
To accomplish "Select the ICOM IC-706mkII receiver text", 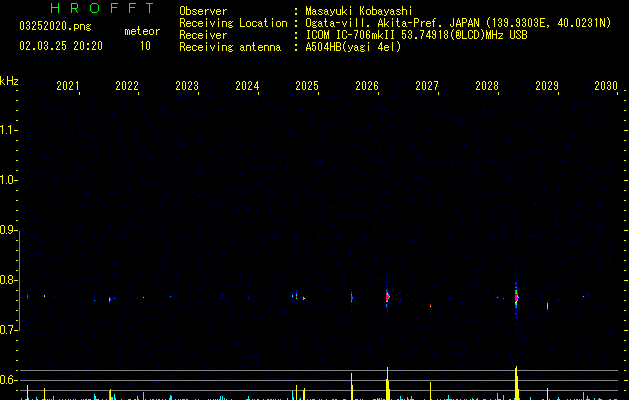I will pyautogui.click(x=416, y=35).
